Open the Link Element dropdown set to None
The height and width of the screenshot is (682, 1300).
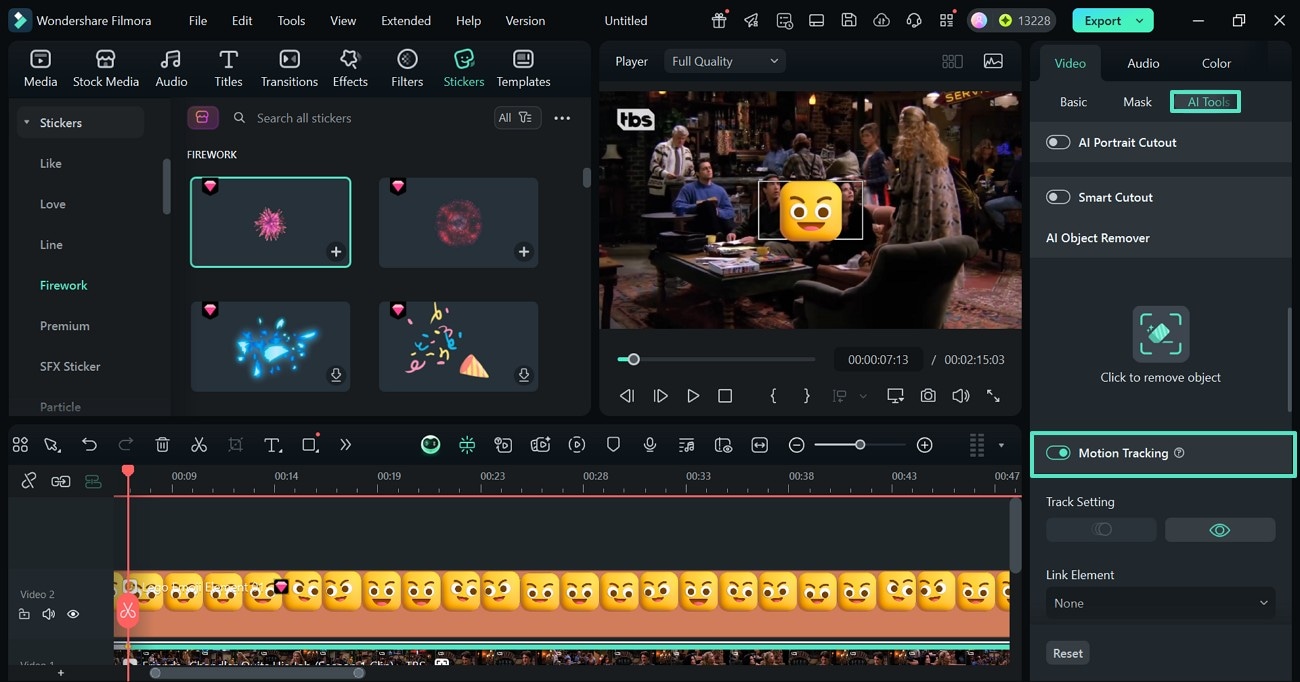click(x=1159, y=603)
